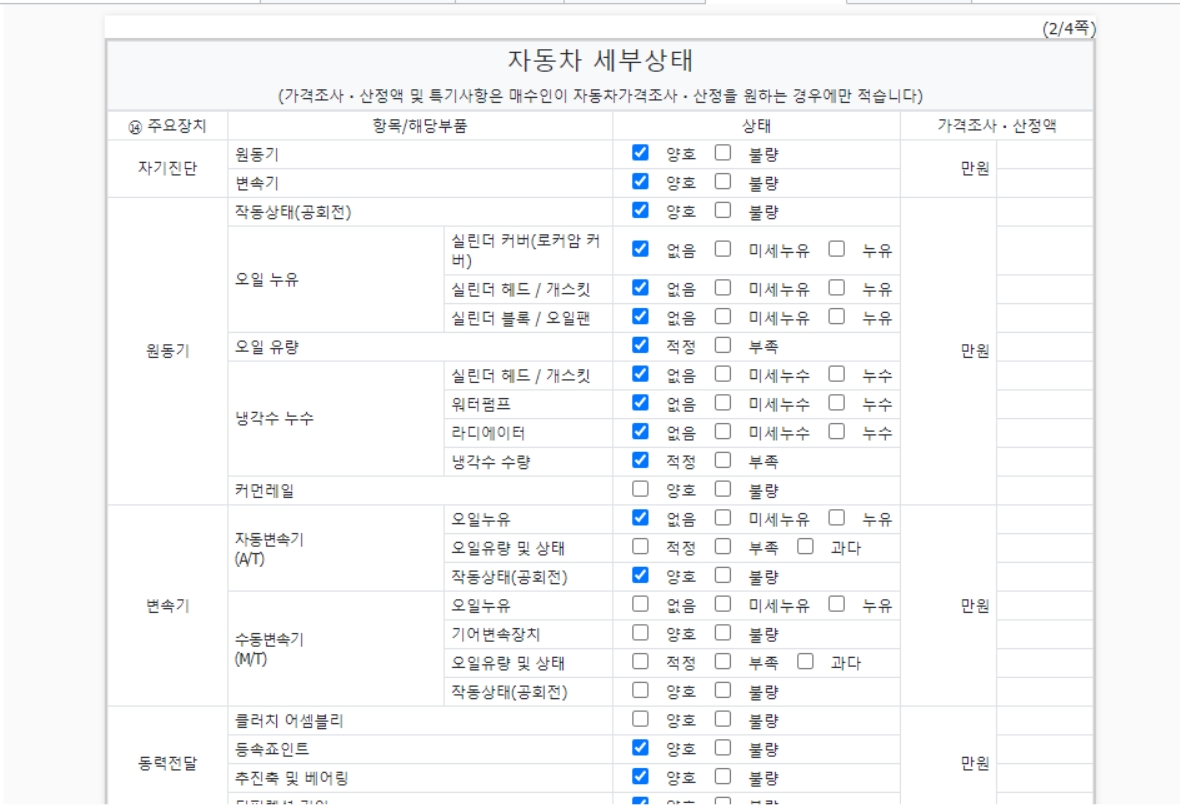Check 과다 for 자동변속기 오일유량 및 상태

tap(805, 548)
